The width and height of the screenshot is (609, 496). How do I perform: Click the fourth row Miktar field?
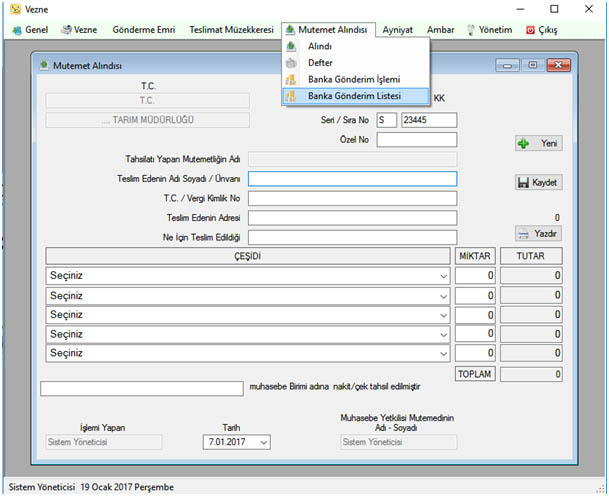point(475,334)
